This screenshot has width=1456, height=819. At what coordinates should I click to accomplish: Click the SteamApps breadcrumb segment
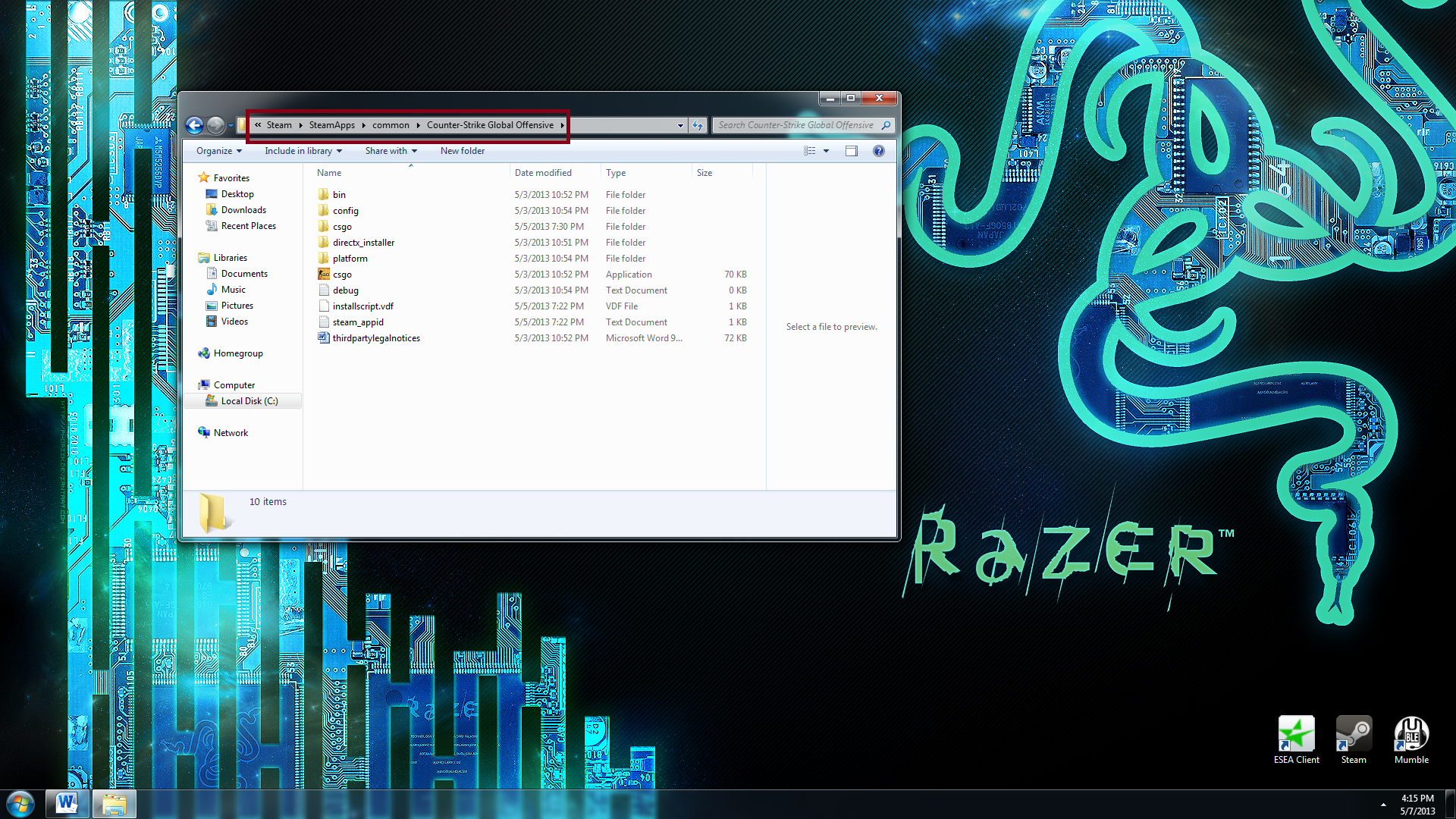pos(332,125)
